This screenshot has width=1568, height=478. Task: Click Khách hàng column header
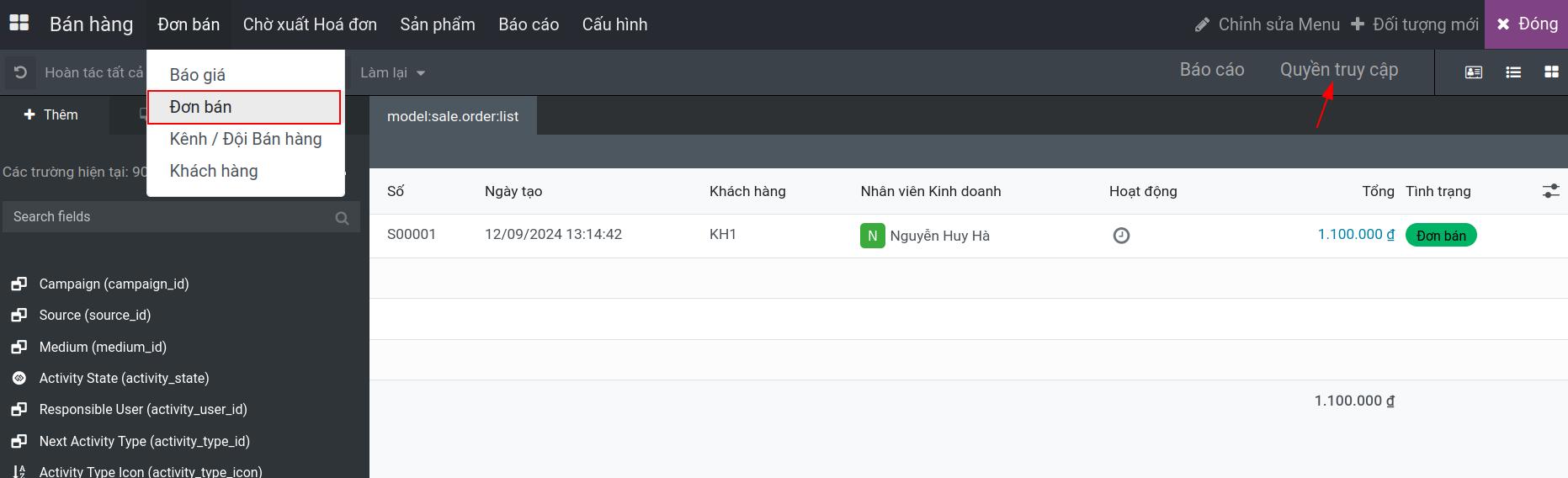(747, 191)
